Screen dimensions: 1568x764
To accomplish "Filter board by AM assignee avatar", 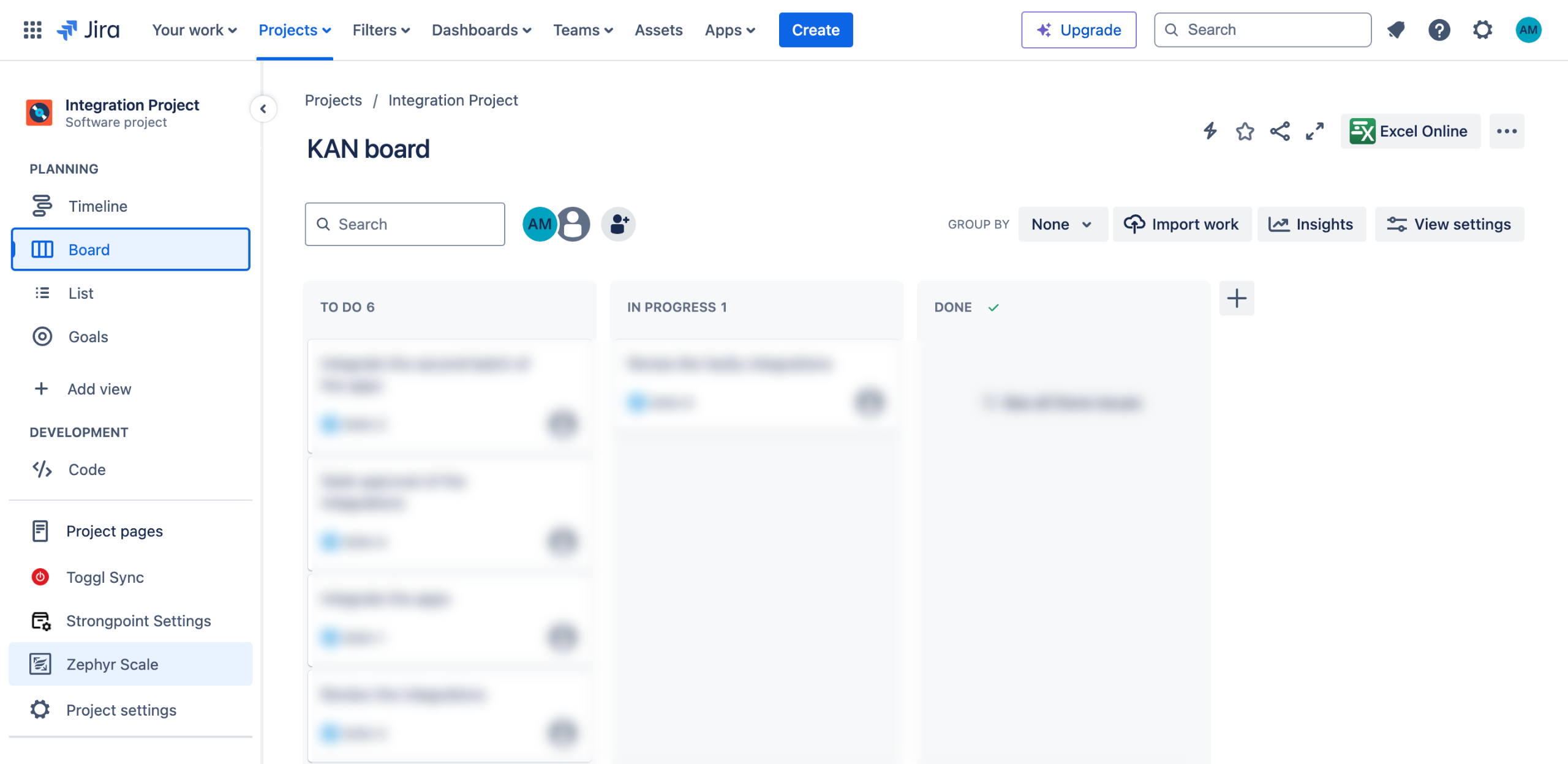I will (538, 224).
